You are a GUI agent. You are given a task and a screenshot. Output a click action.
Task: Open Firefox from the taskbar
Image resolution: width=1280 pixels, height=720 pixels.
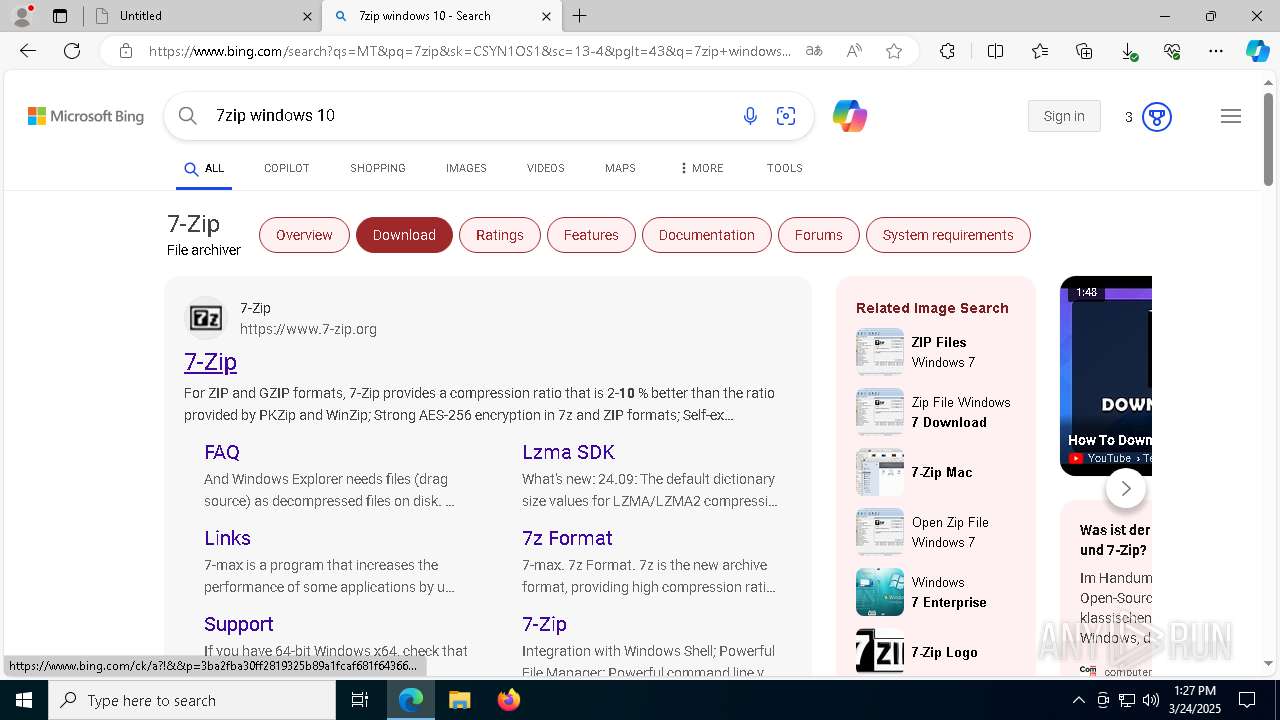click(x=509, y=700)
